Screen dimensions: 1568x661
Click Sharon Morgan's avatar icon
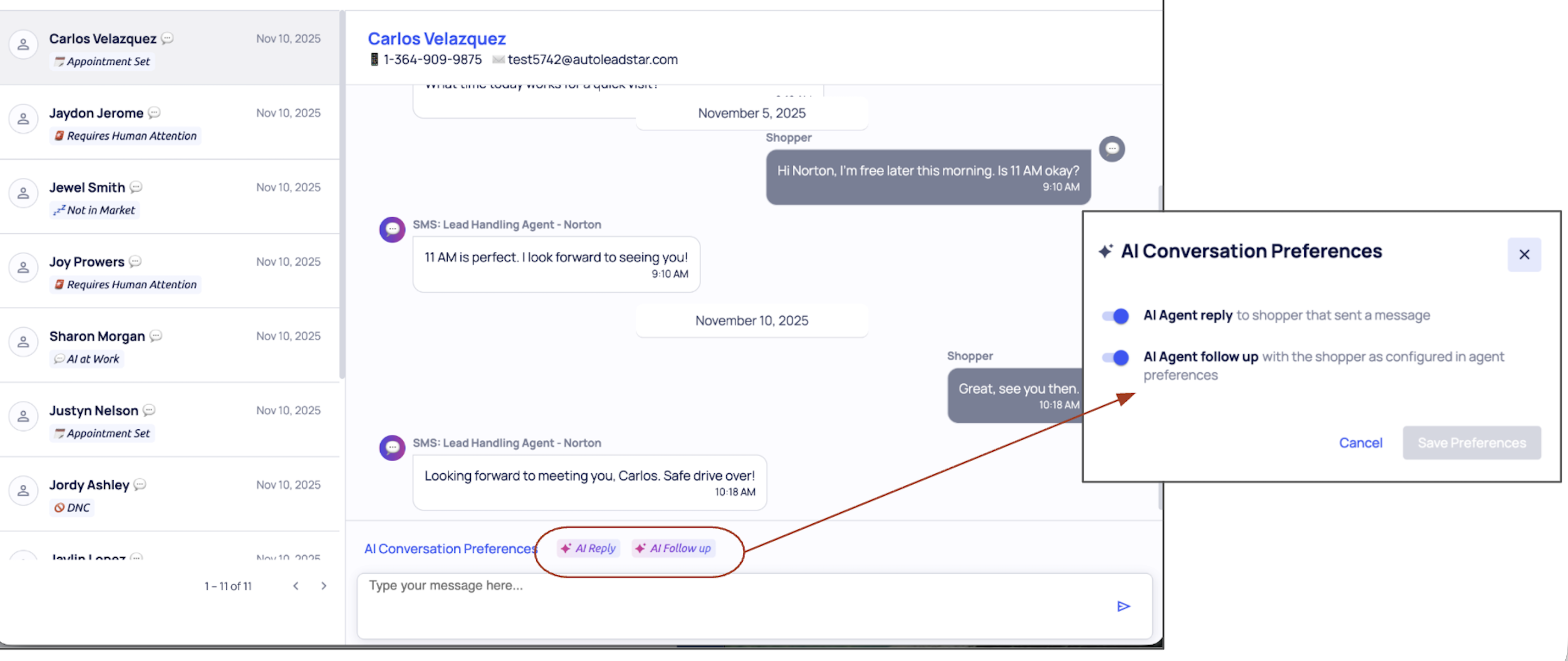23,343
